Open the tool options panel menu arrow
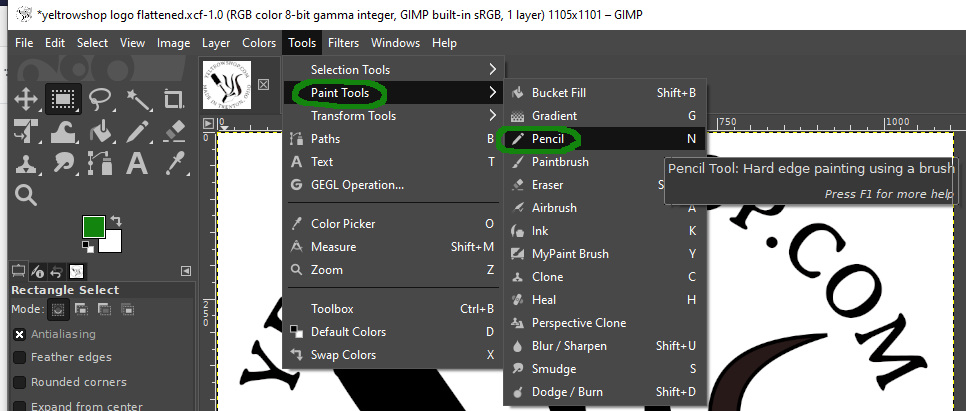This screenshot has width=966, height=411. [186, 271]
